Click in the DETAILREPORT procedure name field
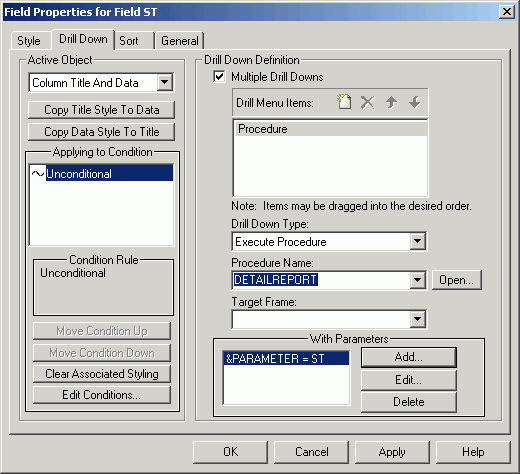The width and height of the screenshot is (520, 474). tap(321, 280)
